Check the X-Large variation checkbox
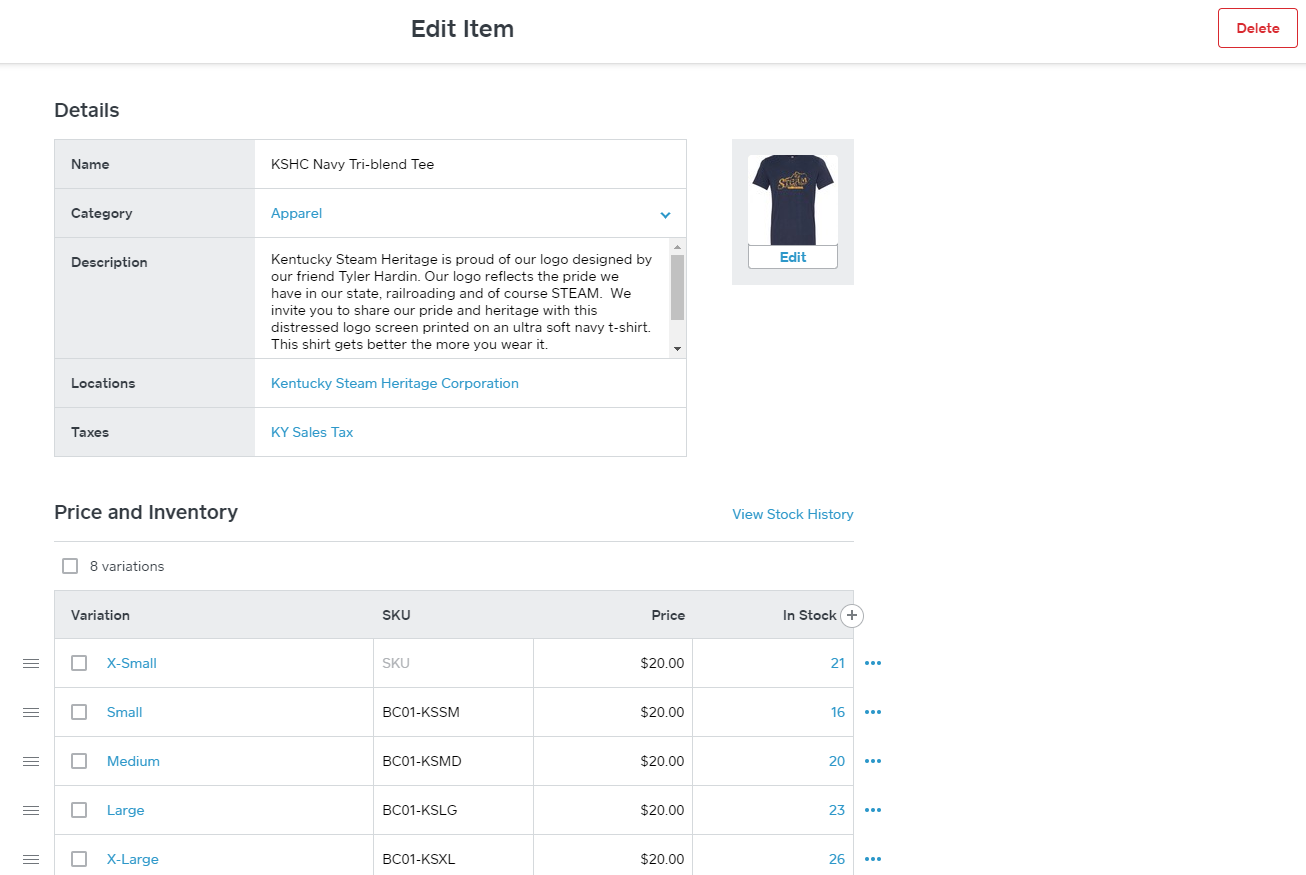Viewport: 1306px width, 875px height. 79,859
